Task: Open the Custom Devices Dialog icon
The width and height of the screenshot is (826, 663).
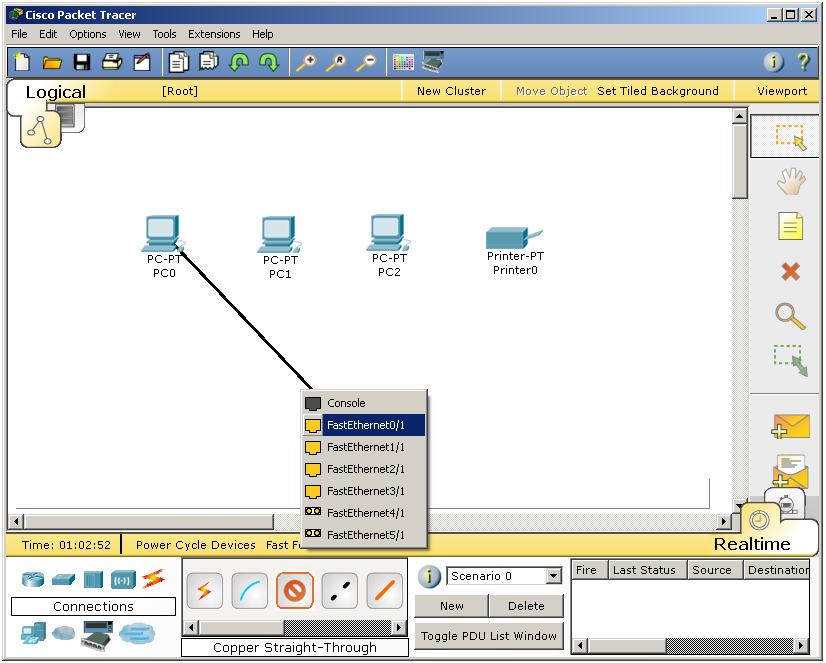Action: click(x=433, y=62)
